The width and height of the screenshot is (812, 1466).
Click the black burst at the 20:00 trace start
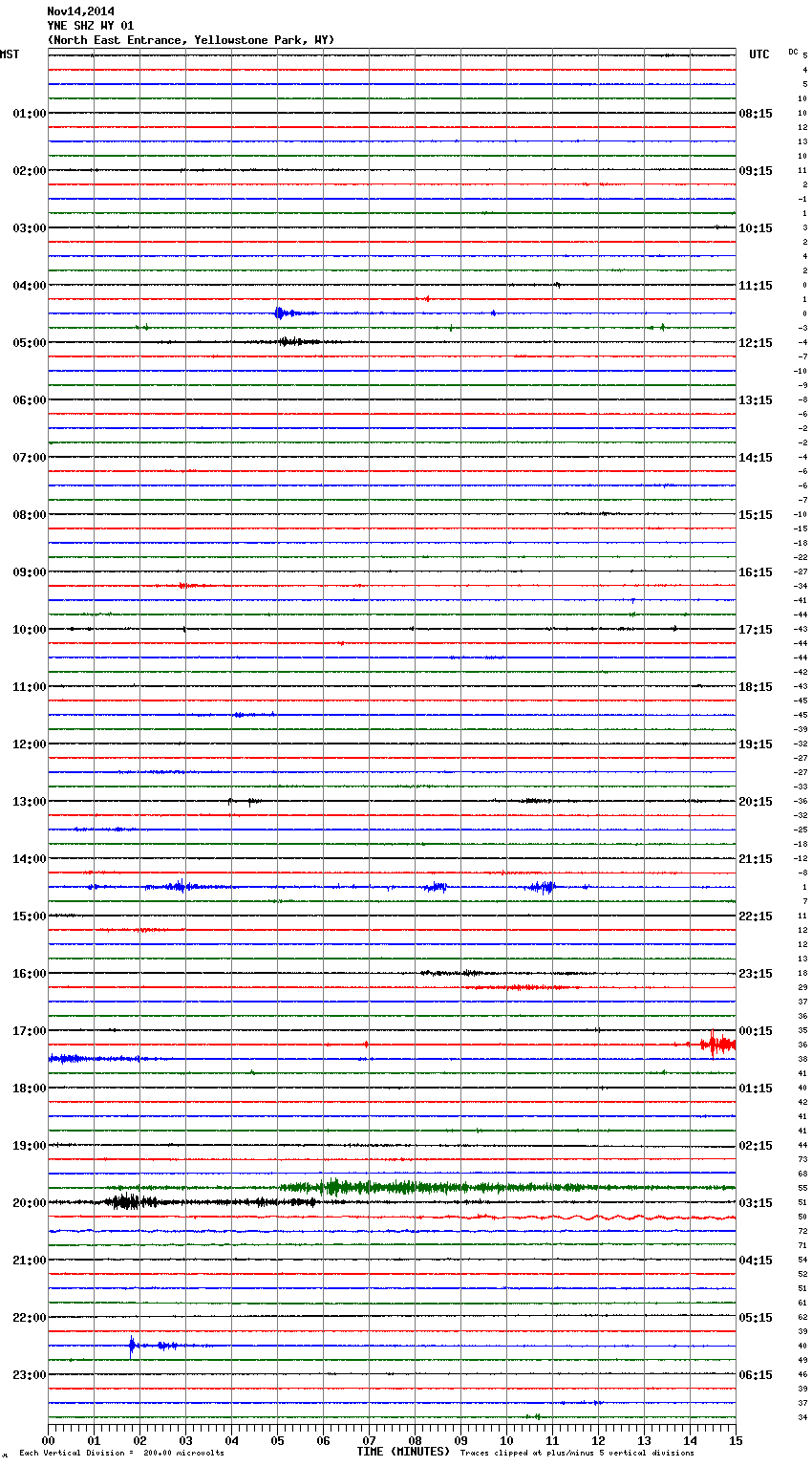[132, 1202]
